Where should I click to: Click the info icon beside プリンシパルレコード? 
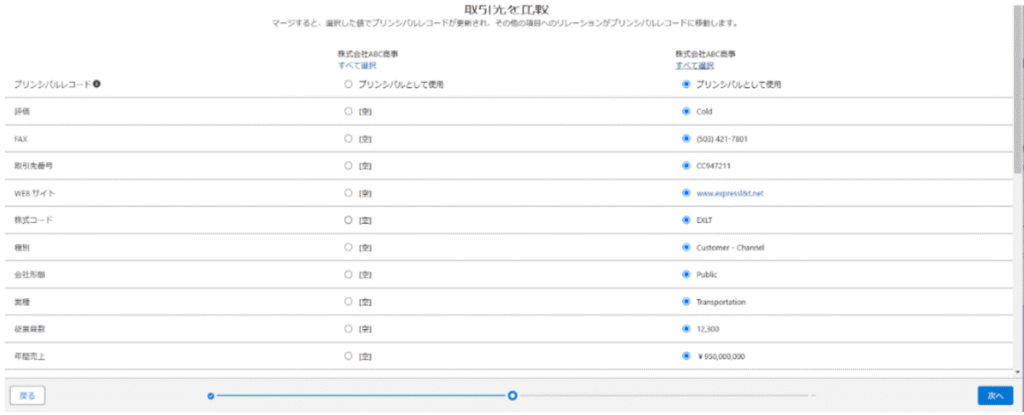pyautogui.click(x=96, y=85)
